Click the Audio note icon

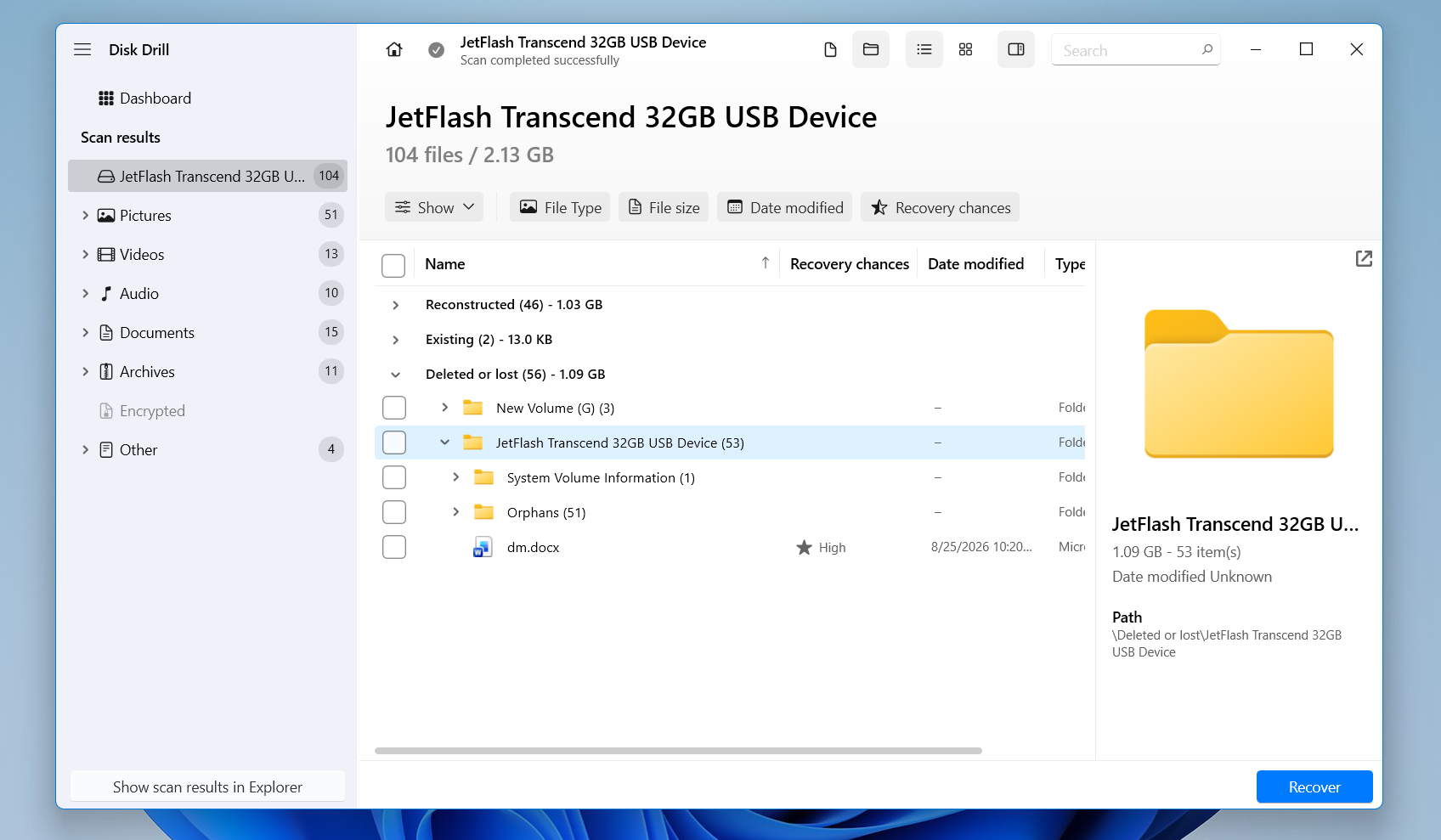tap(106, 294)
